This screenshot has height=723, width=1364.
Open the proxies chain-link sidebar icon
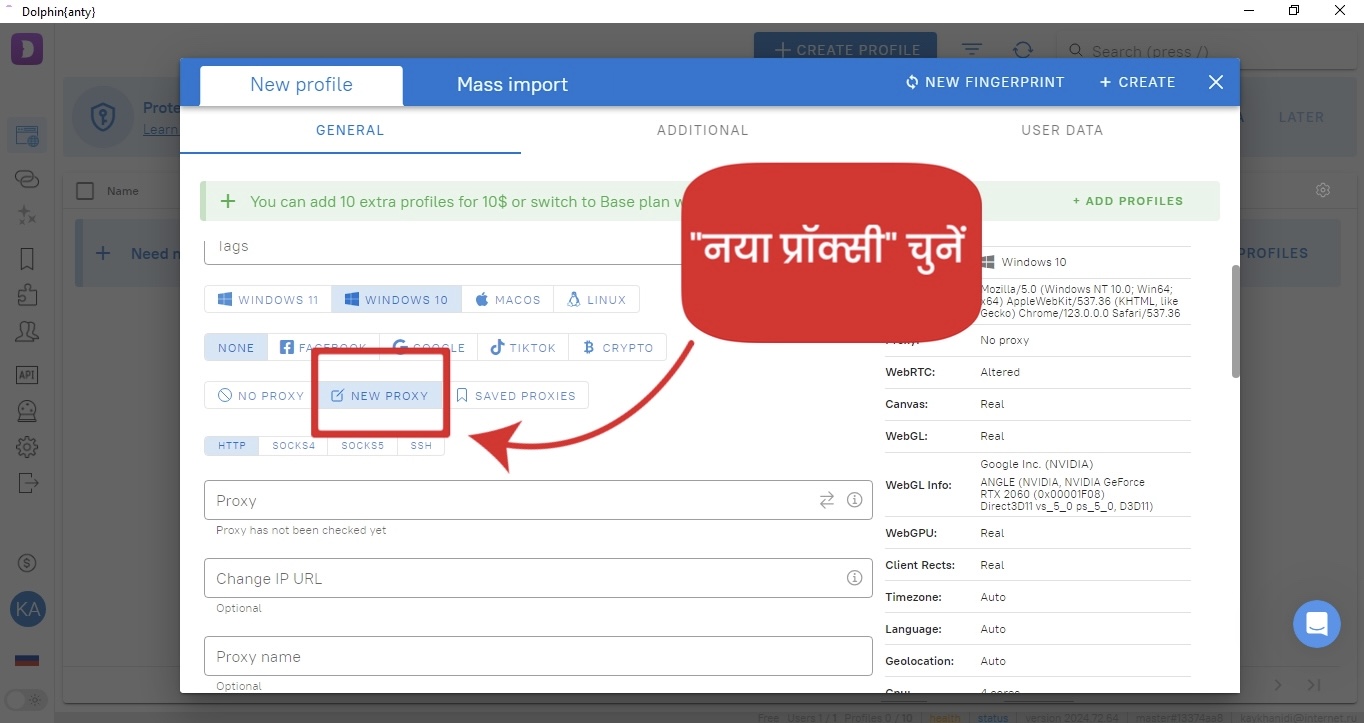(27, 179)
